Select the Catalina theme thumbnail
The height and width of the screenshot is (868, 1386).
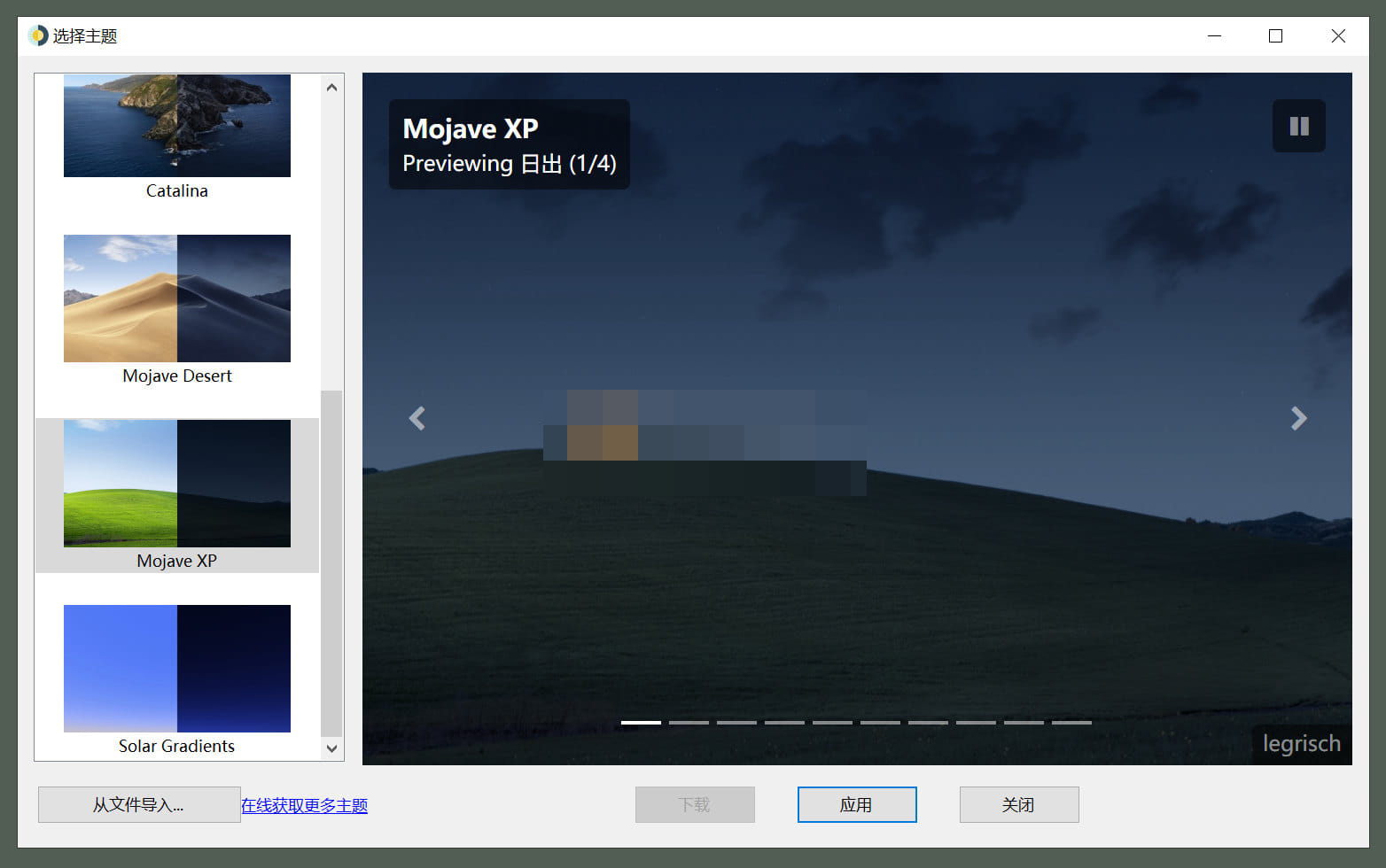[176, 126]
